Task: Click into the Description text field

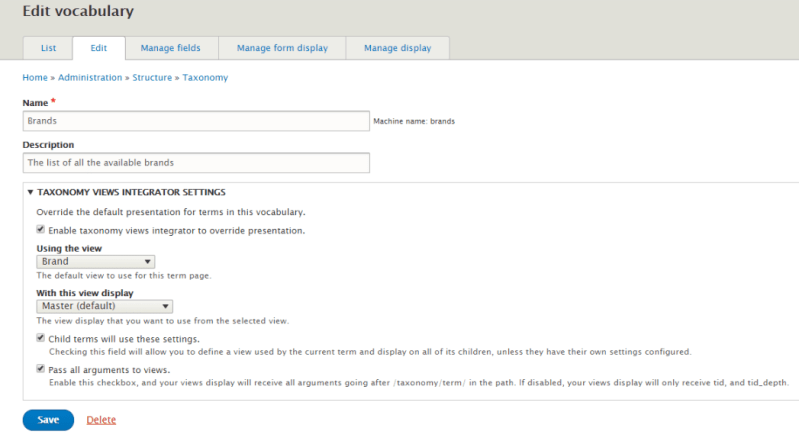Action: pos(196,163)
